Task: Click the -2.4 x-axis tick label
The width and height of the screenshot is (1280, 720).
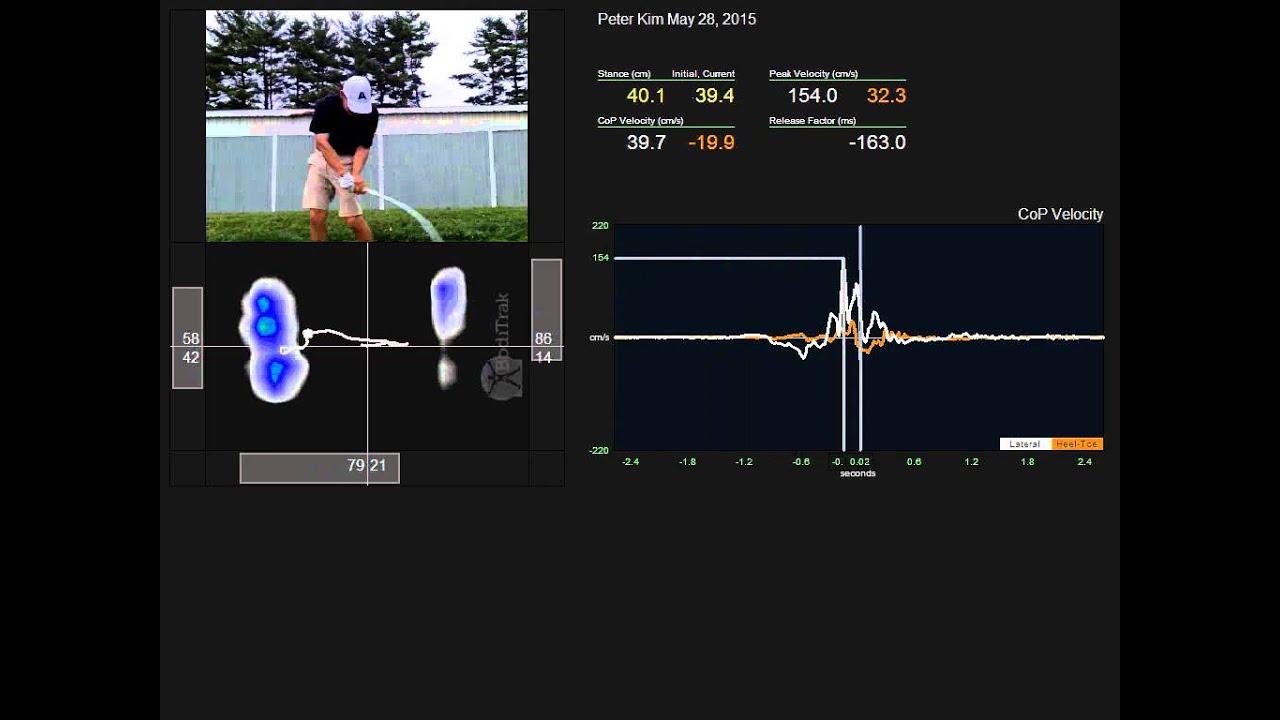Action: pyautogui.click(x=630, y=462)
